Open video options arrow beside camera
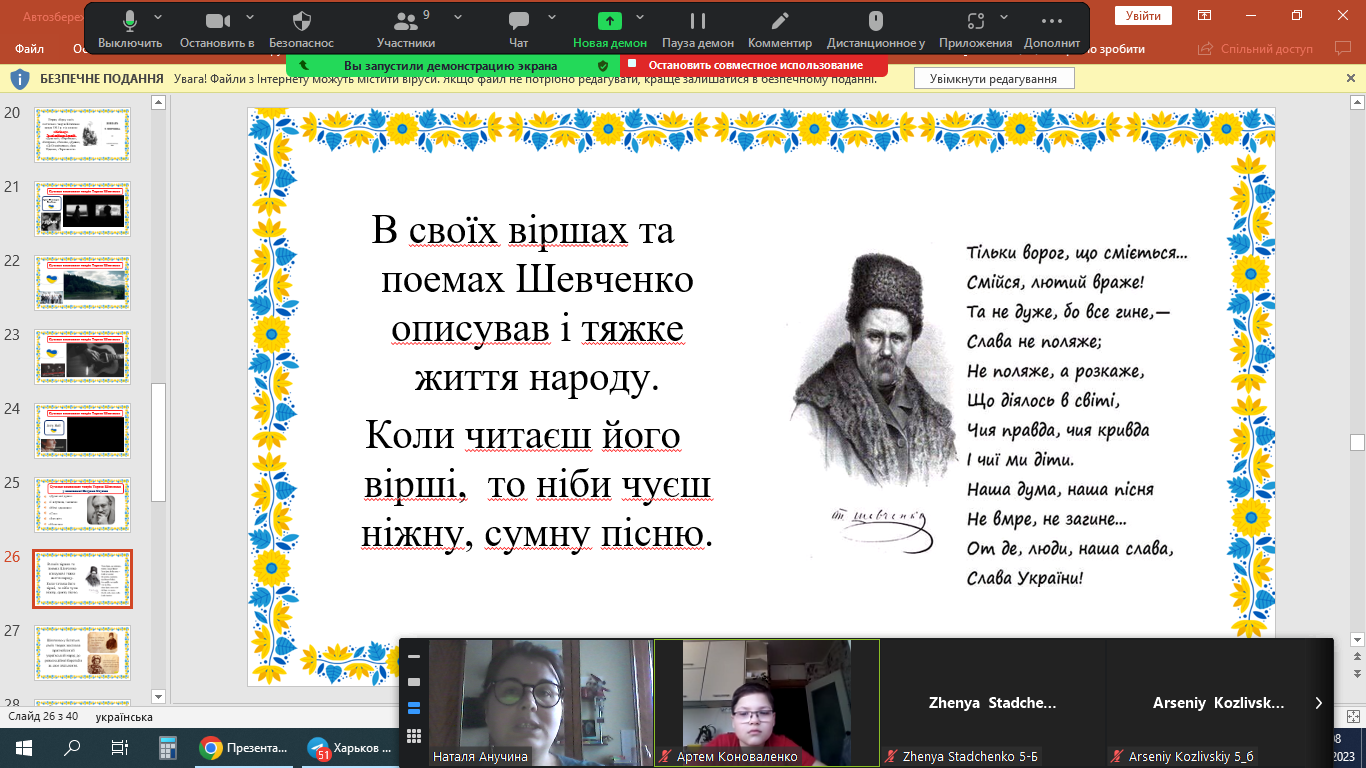 (x=249, y=17)
